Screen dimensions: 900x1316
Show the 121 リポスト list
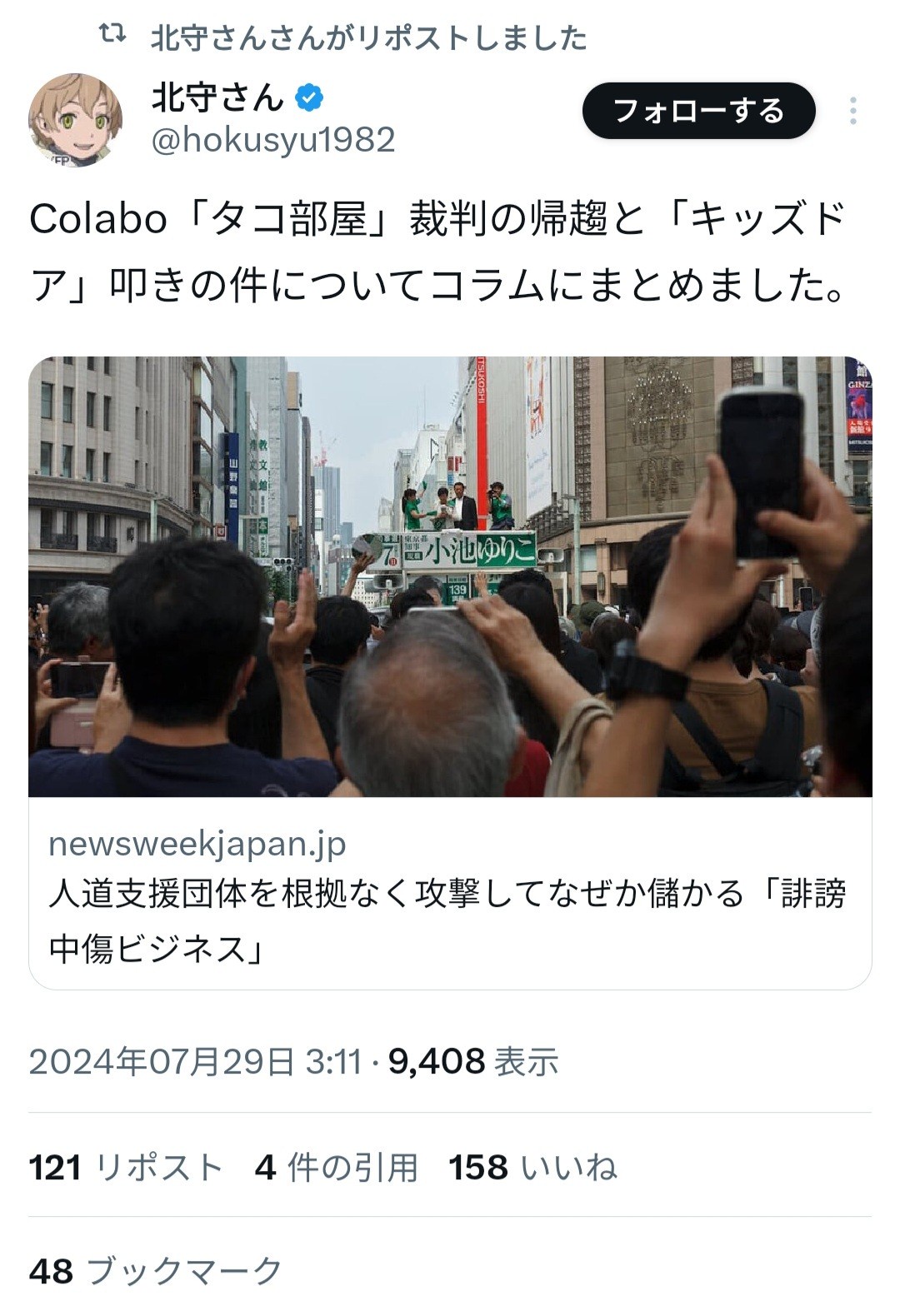tap(126, 1167)
